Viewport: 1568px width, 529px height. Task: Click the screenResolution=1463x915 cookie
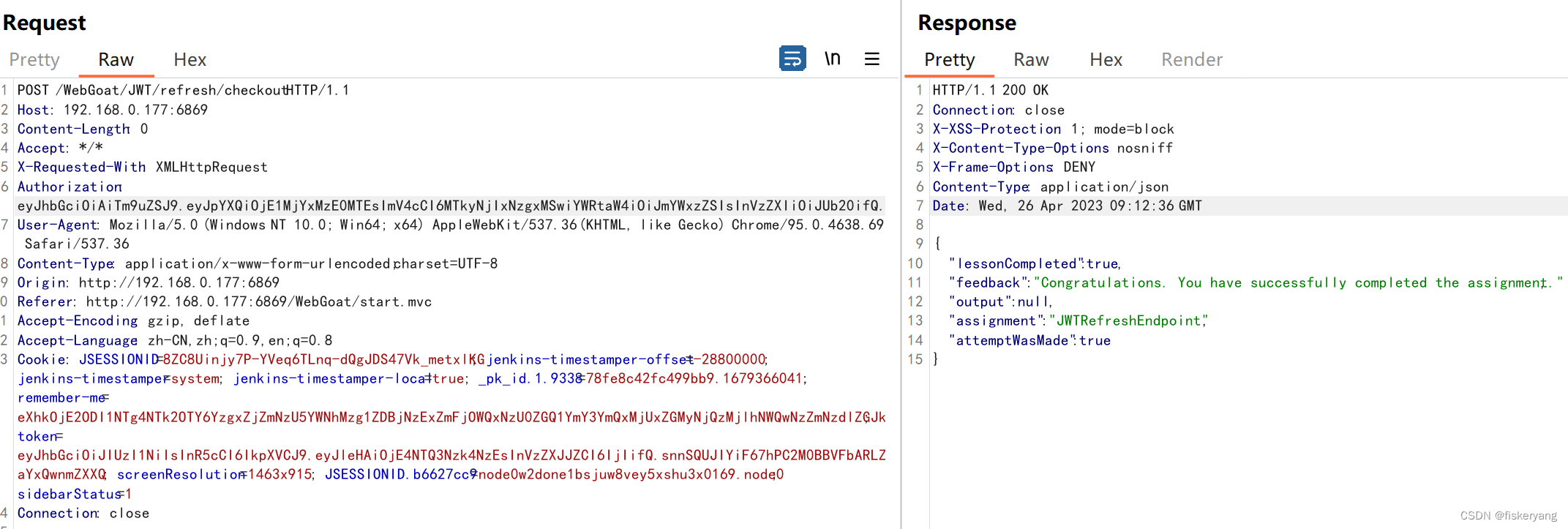tap(215, 474)
